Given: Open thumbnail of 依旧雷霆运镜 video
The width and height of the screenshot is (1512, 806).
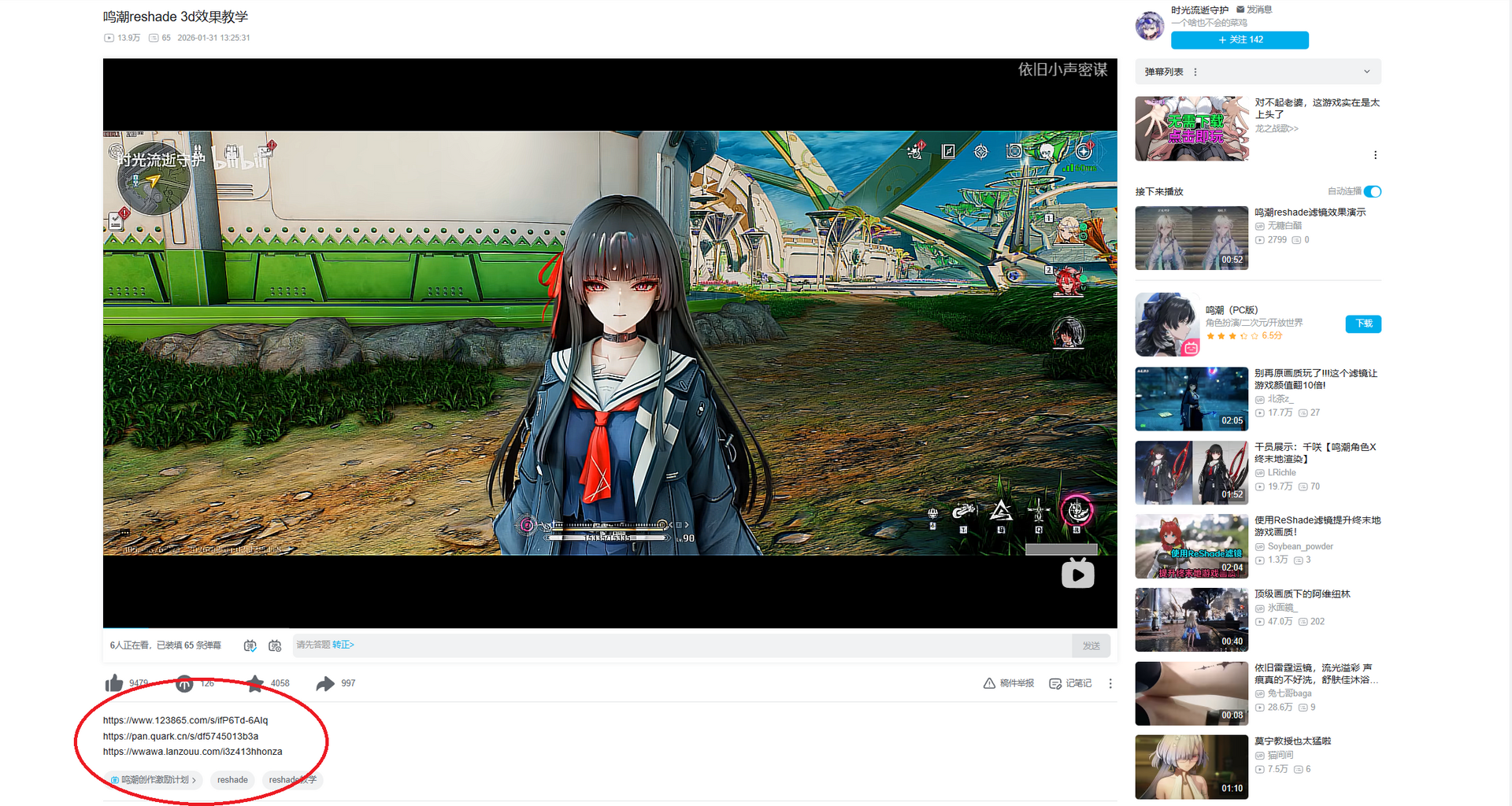Looking at the screenshot, I should [1191, 693].
